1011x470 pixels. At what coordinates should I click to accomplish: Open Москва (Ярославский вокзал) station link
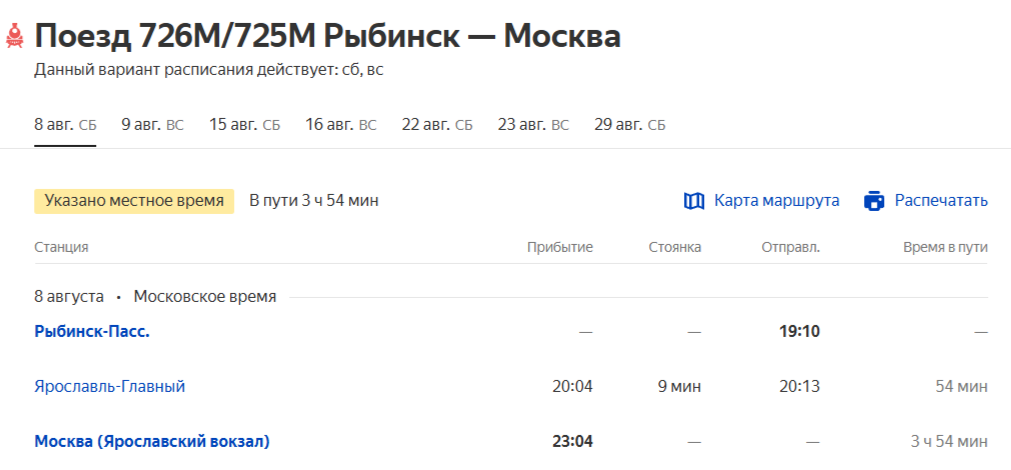point(152,442)
